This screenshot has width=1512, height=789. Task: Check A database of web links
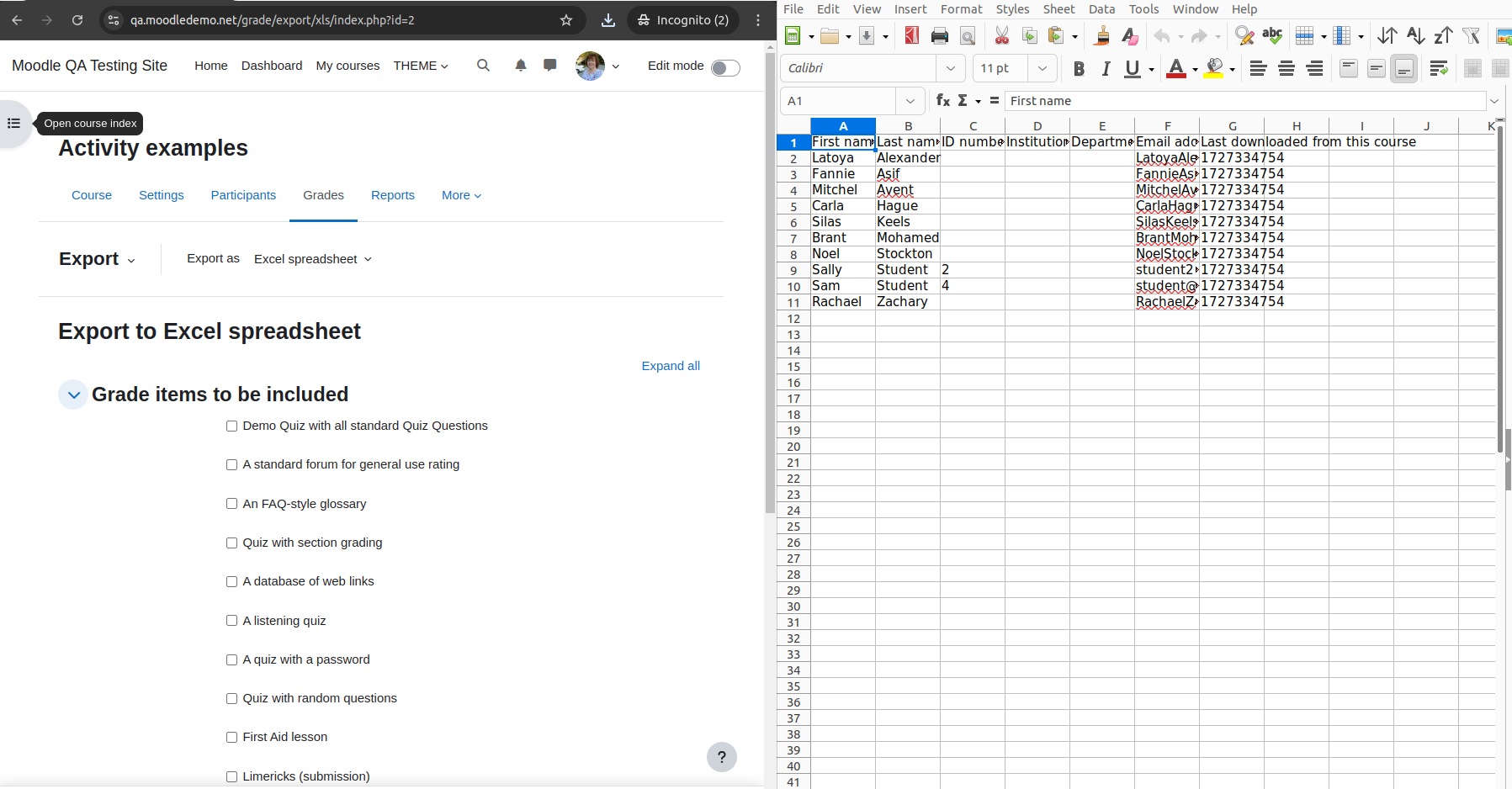click(231, 582)
